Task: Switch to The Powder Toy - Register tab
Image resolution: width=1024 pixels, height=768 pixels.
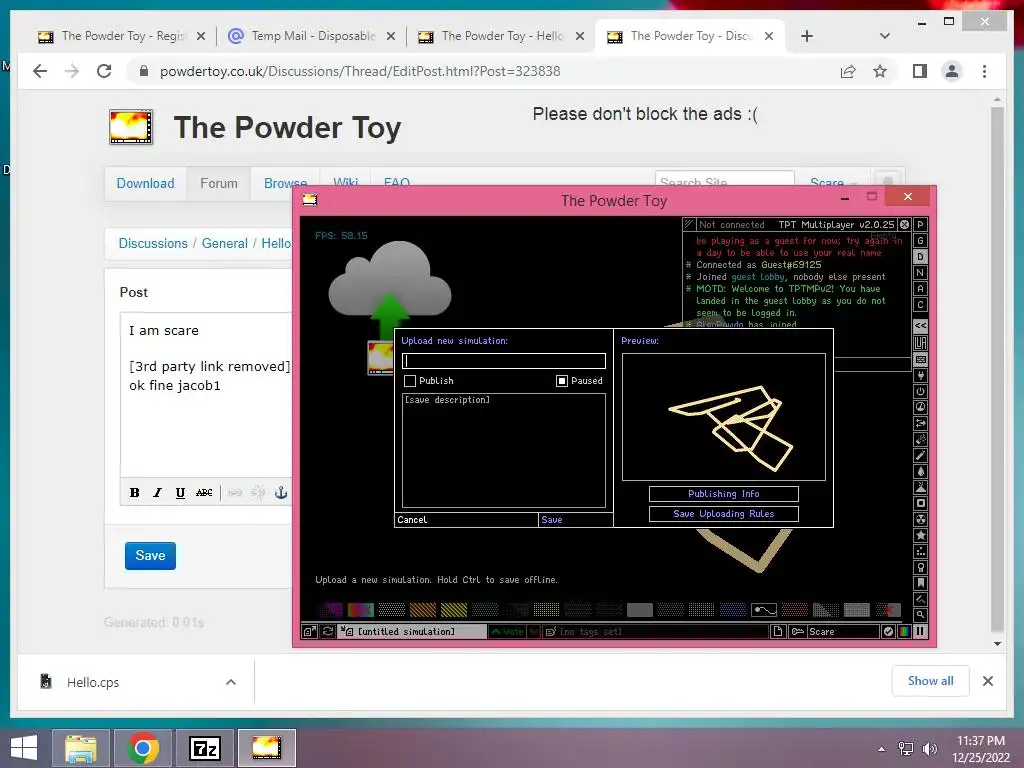Action: pos(122,36)
